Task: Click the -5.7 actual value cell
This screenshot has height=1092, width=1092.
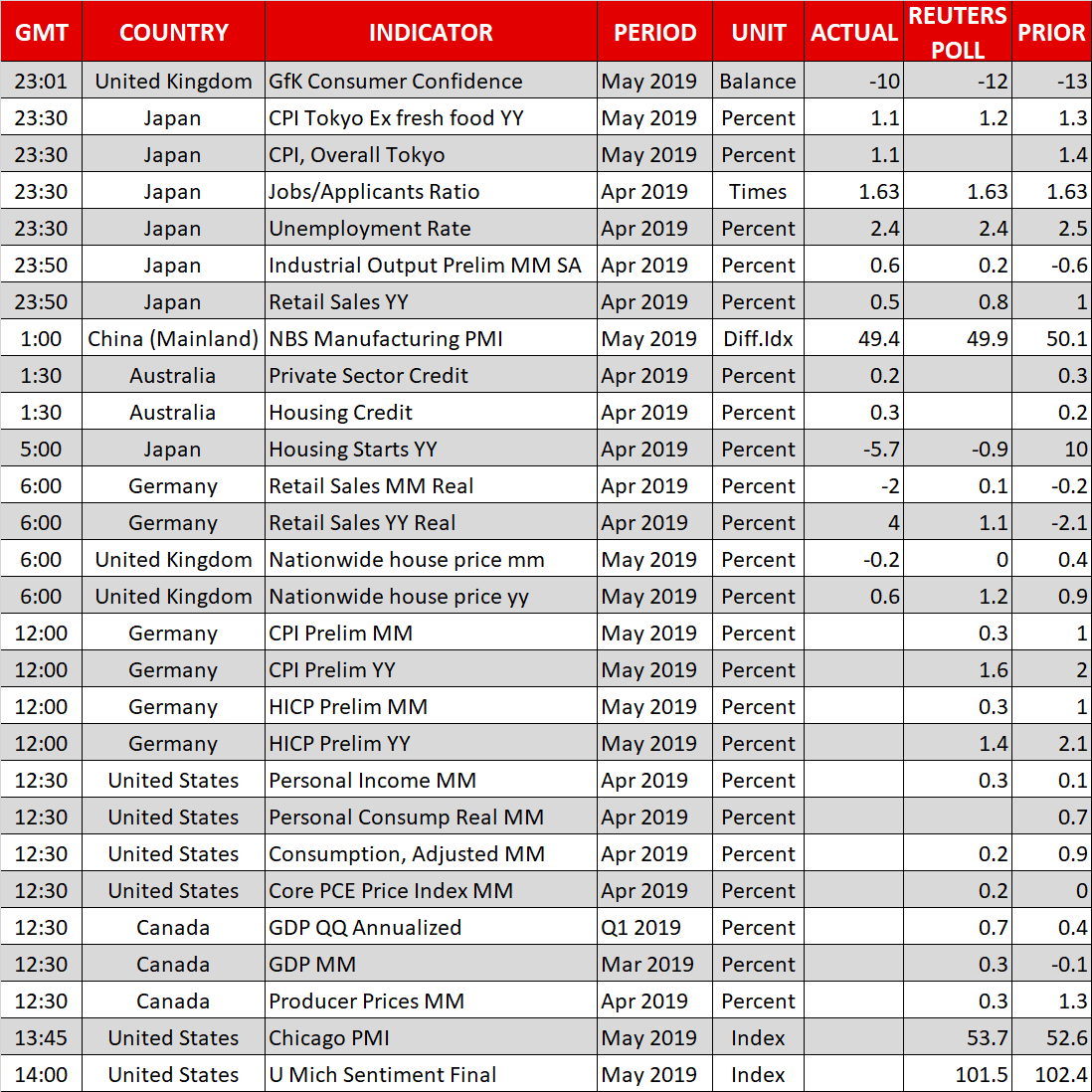Action: [x=854, y=450]
